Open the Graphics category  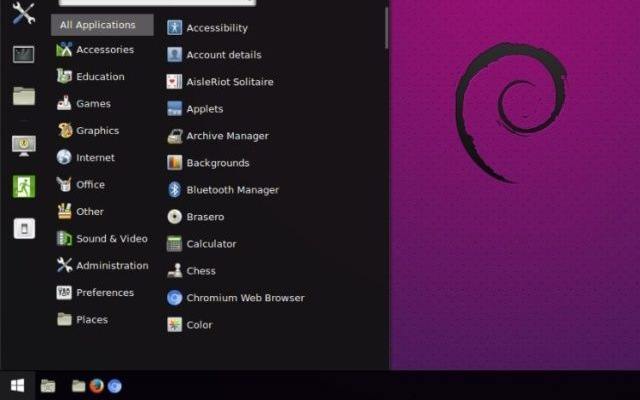pyautogui.click(x=88, y=131)
